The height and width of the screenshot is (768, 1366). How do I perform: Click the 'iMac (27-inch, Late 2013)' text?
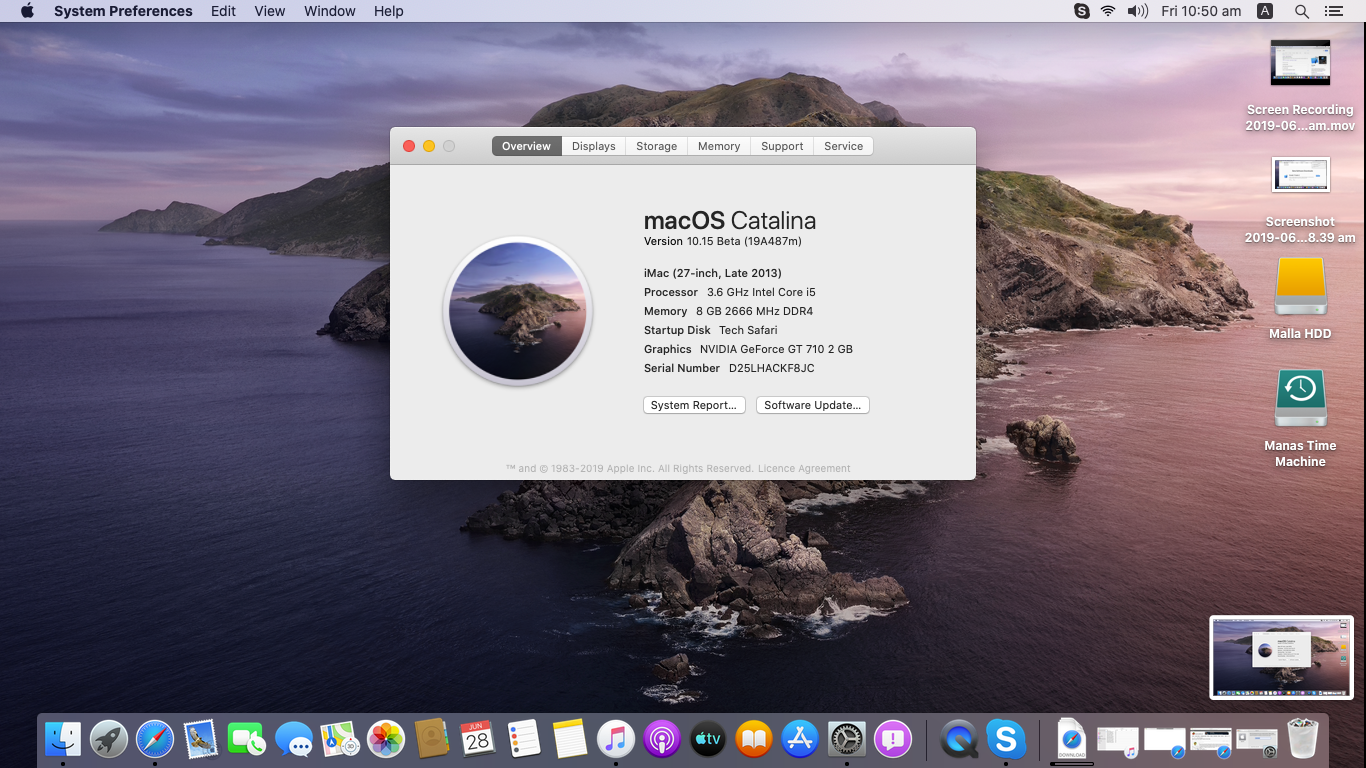pos(713,273)
